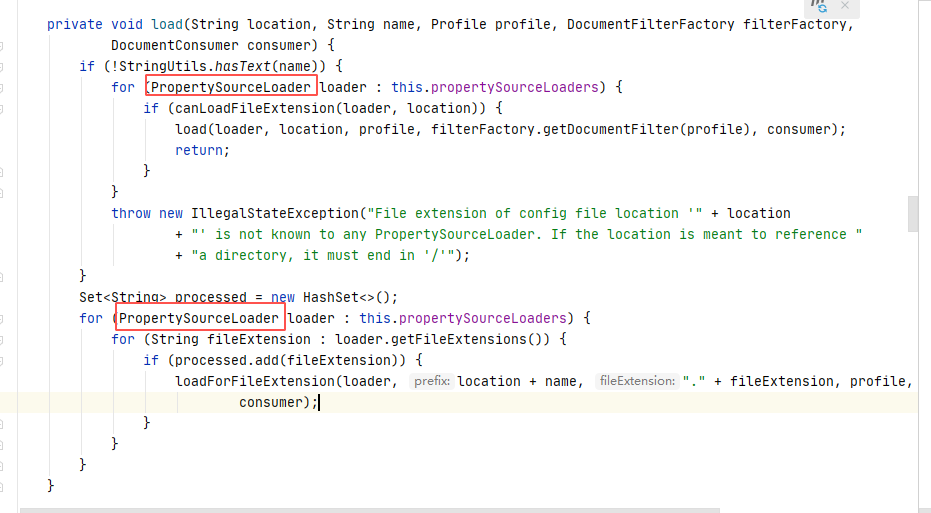Click the 'private' keyword in the method signature
This screenshot has width=931, height=513.
[x=75, y=24]
